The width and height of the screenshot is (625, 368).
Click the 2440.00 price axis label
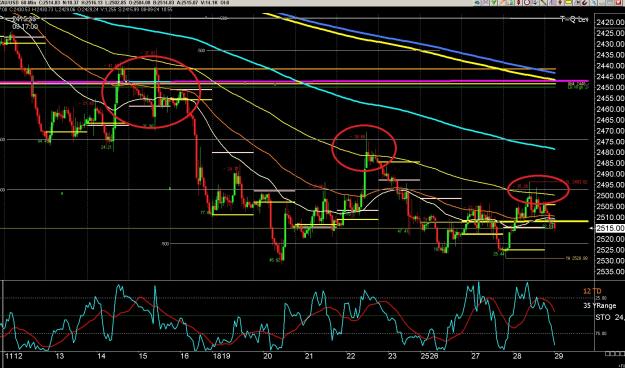(611, 66)
